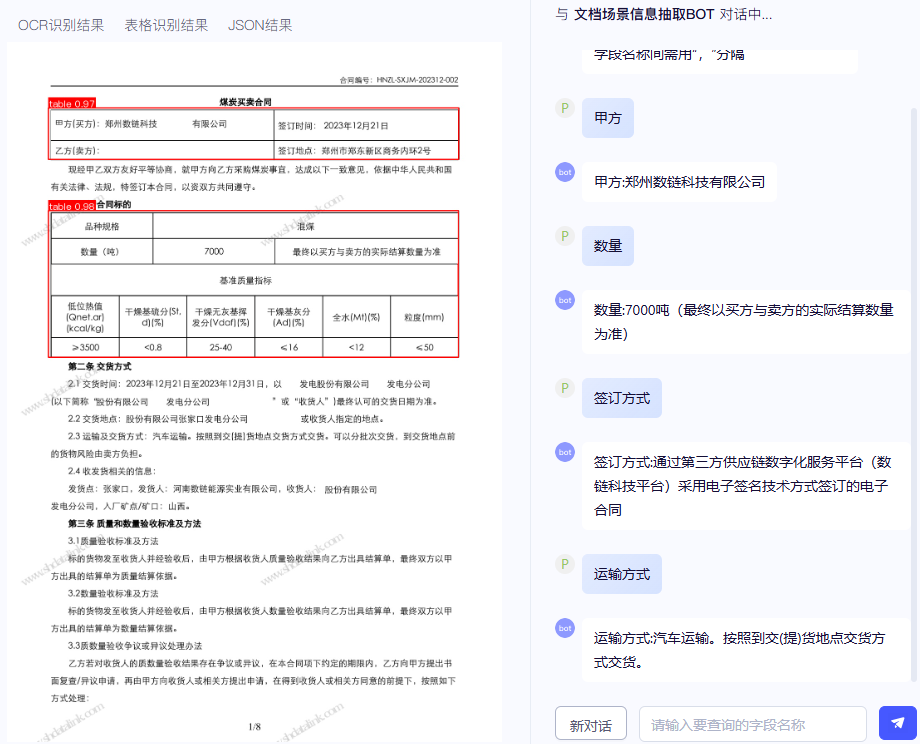Click the send paper-plane icon button

pos(897,723)
